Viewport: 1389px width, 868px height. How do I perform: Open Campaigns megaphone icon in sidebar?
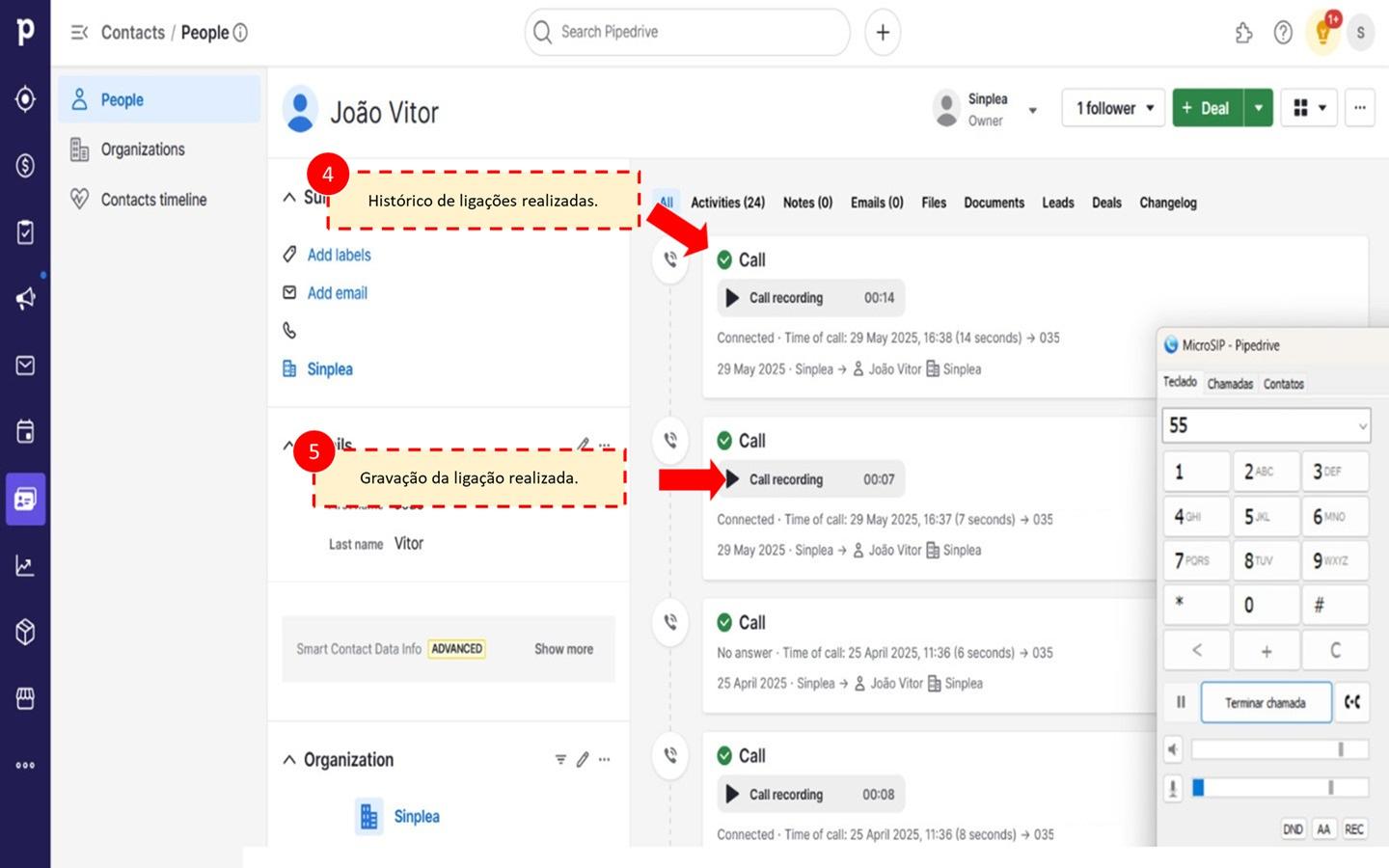[x=25, y=298]
